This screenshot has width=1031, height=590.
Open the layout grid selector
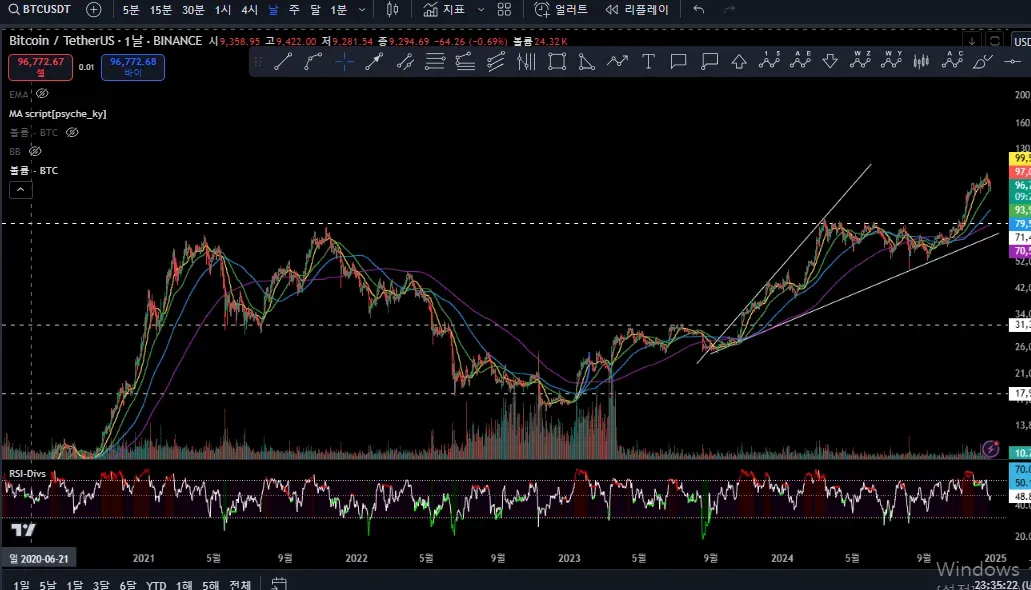tap(504, 9)
